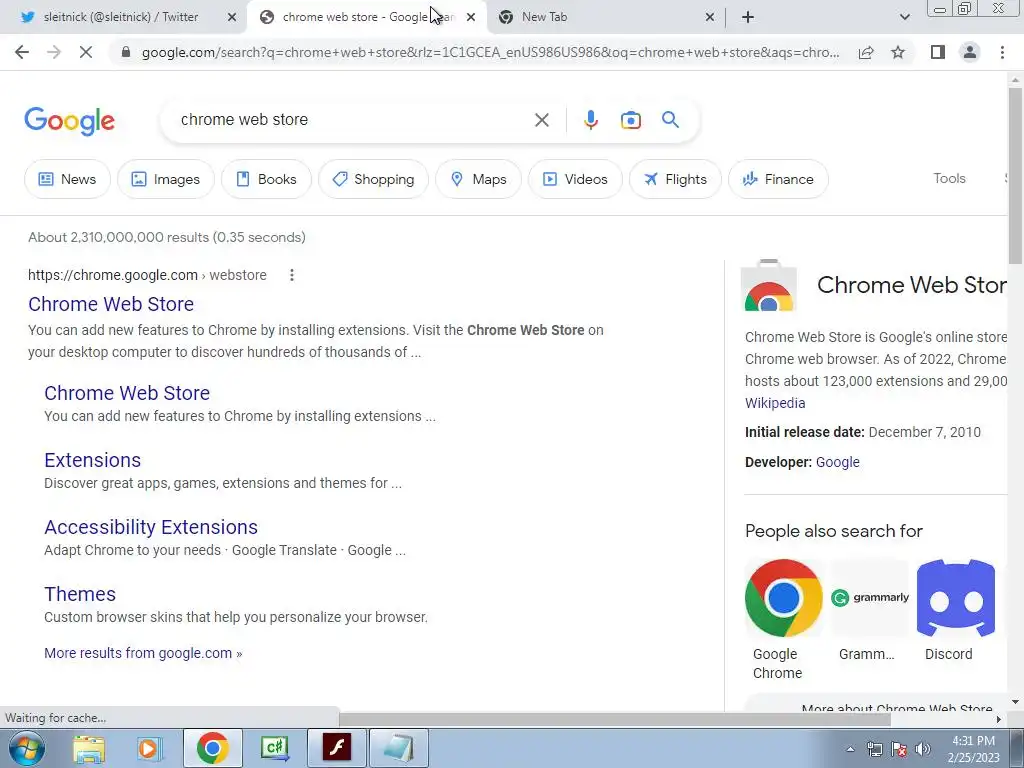Open the share this page icon
Viewport: 1024px width, 768px height.
click(x=866, y=52)
